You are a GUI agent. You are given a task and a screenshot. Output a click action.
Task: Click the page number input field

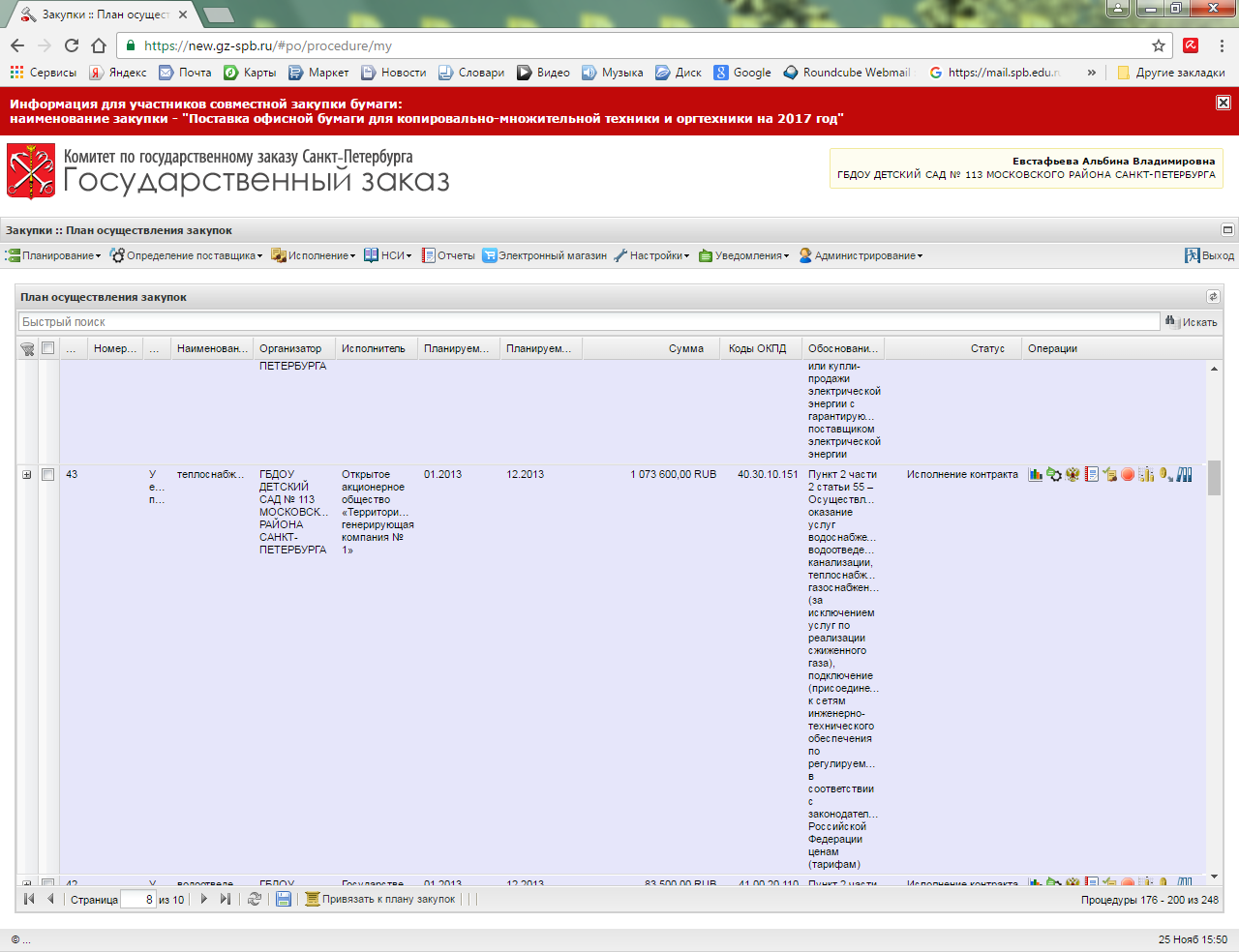pos(137,899)
